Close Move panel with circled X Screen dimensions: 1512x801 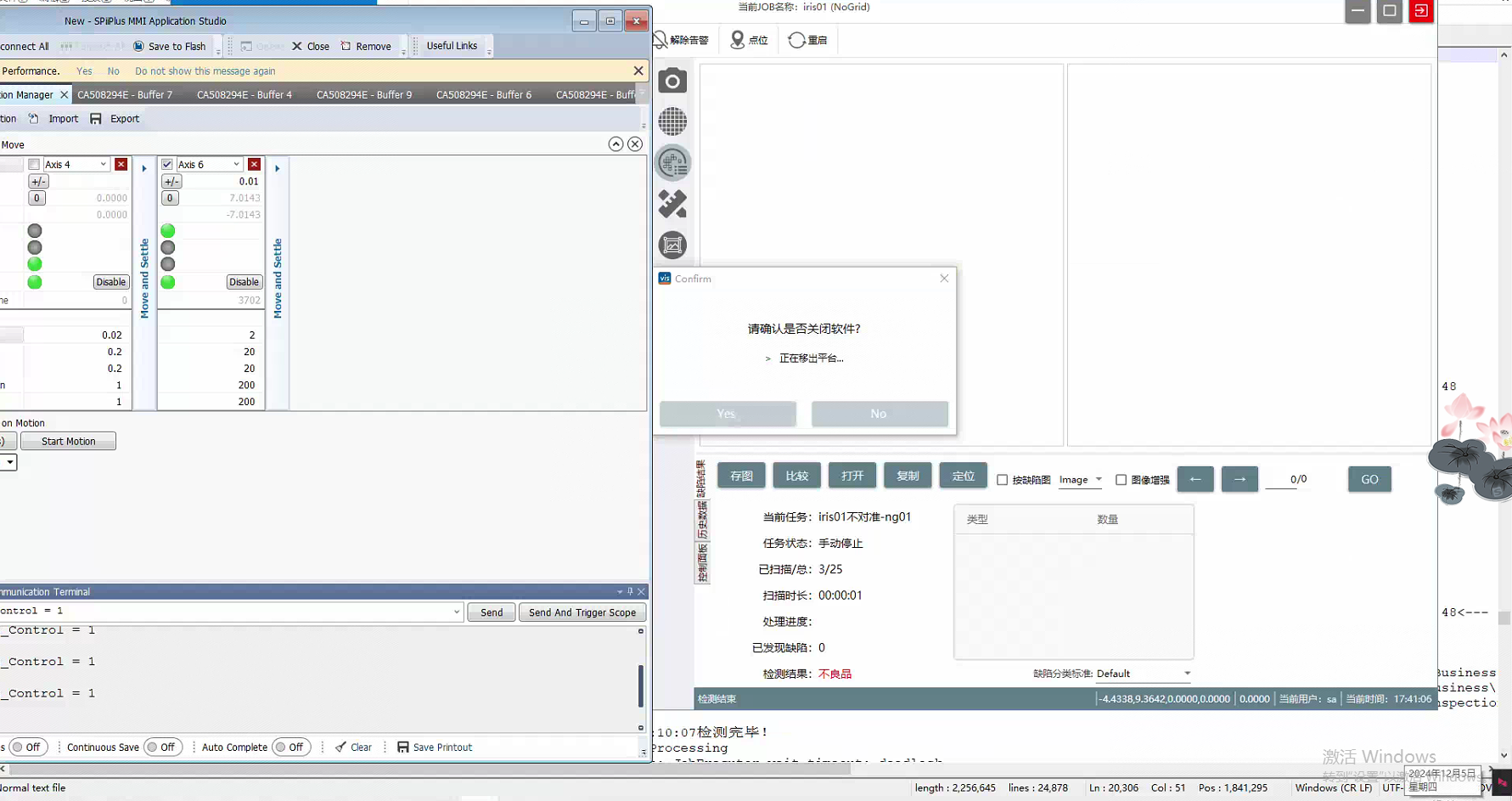click(x=635, y=144)
